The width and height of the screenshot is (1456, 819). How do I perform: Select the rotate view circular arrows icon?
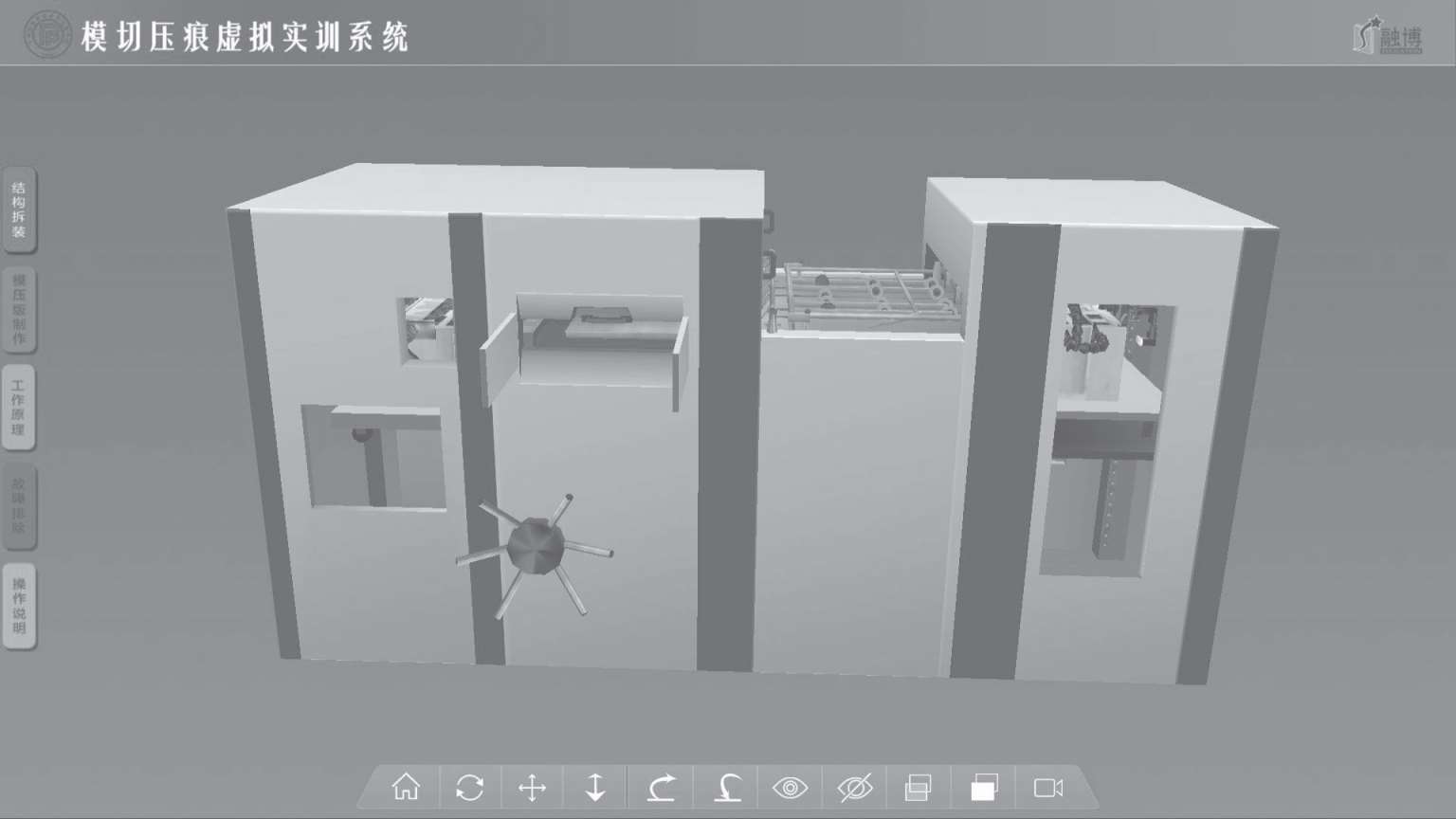coord(469,788)
